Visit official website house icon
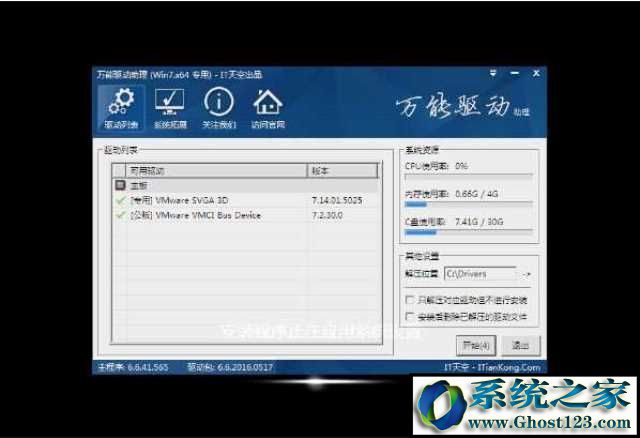 [x=268, y=108]
